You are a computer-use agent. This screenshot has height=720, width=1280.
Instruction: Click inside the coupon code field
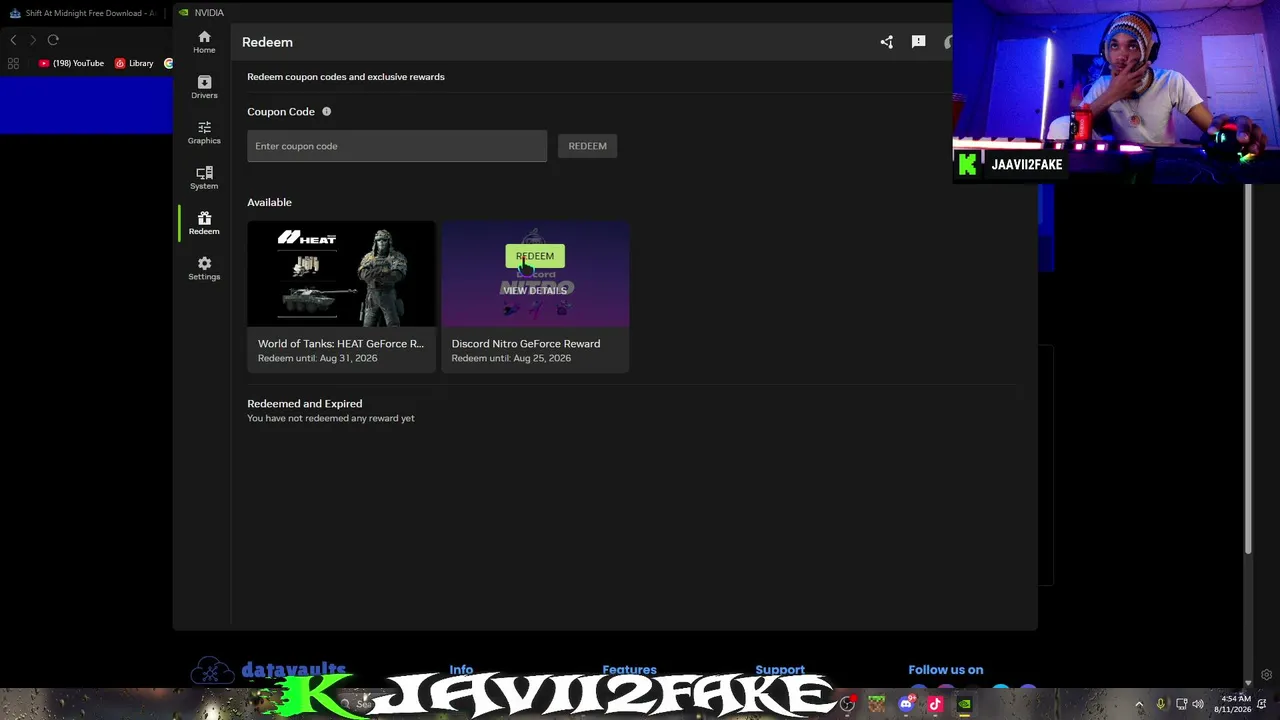(x=397, y=146)
